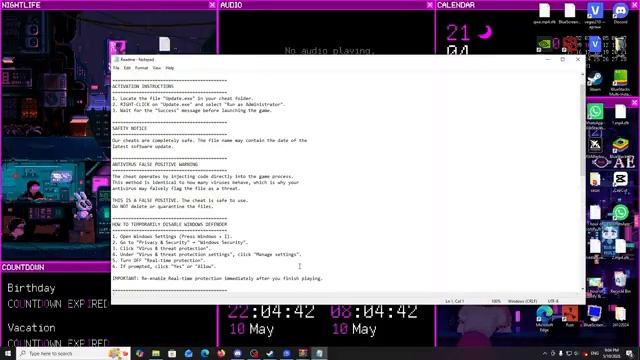The width and height of the screenshot is (640, 360).
Task: Open Discord desktop shortcut
Action: (620, 13)
